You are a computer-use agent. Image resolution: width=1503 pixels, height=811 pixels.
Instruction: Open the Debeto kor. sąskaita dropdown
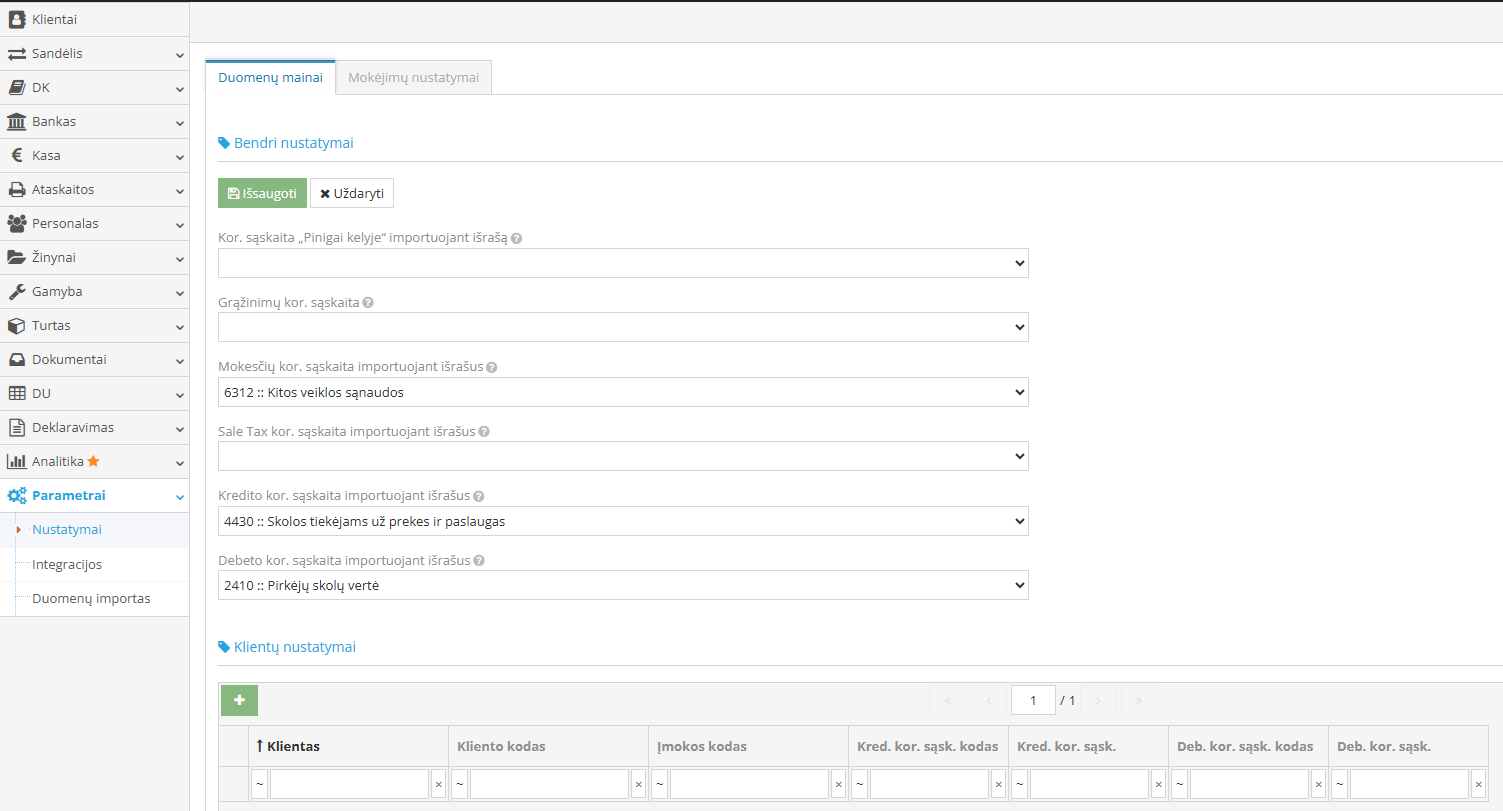(622, 585)
